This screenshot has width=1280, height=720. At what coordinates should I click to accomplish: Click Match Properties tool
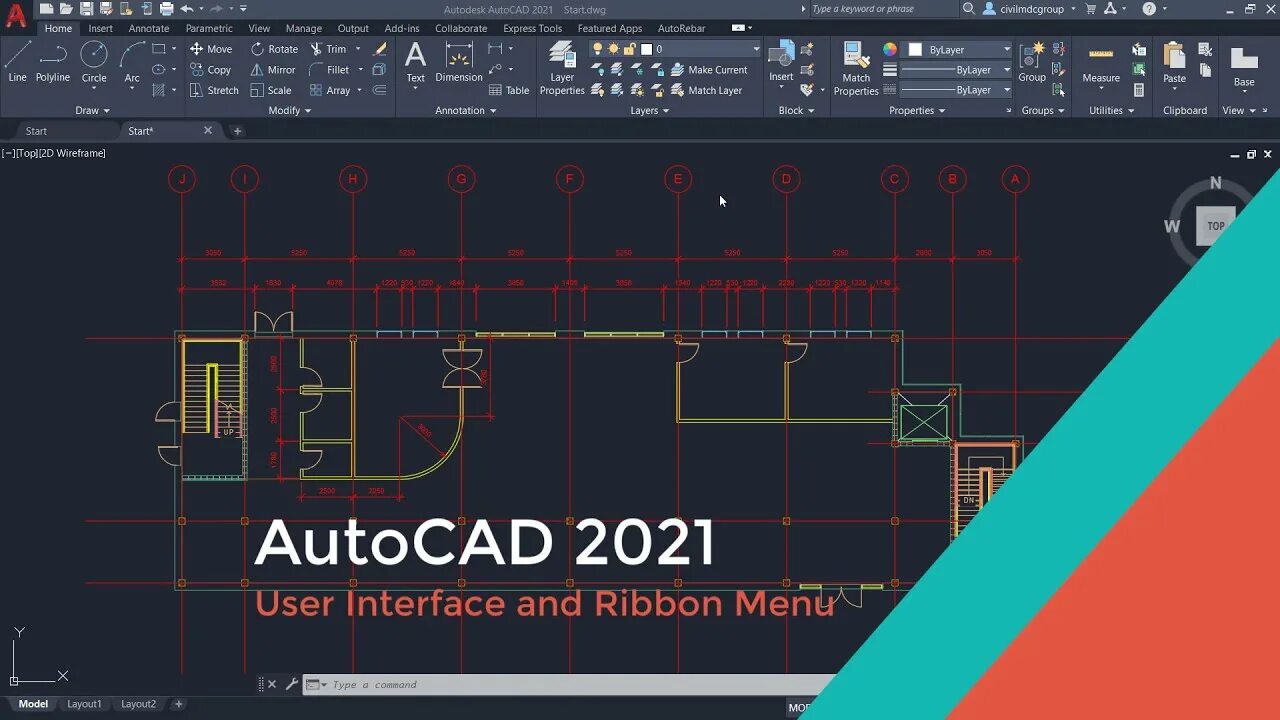coord(856,68)
